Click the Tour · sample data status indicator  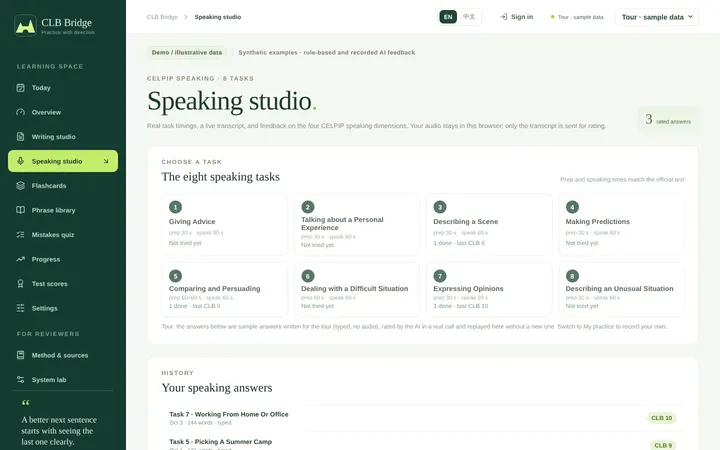point(577,17)
